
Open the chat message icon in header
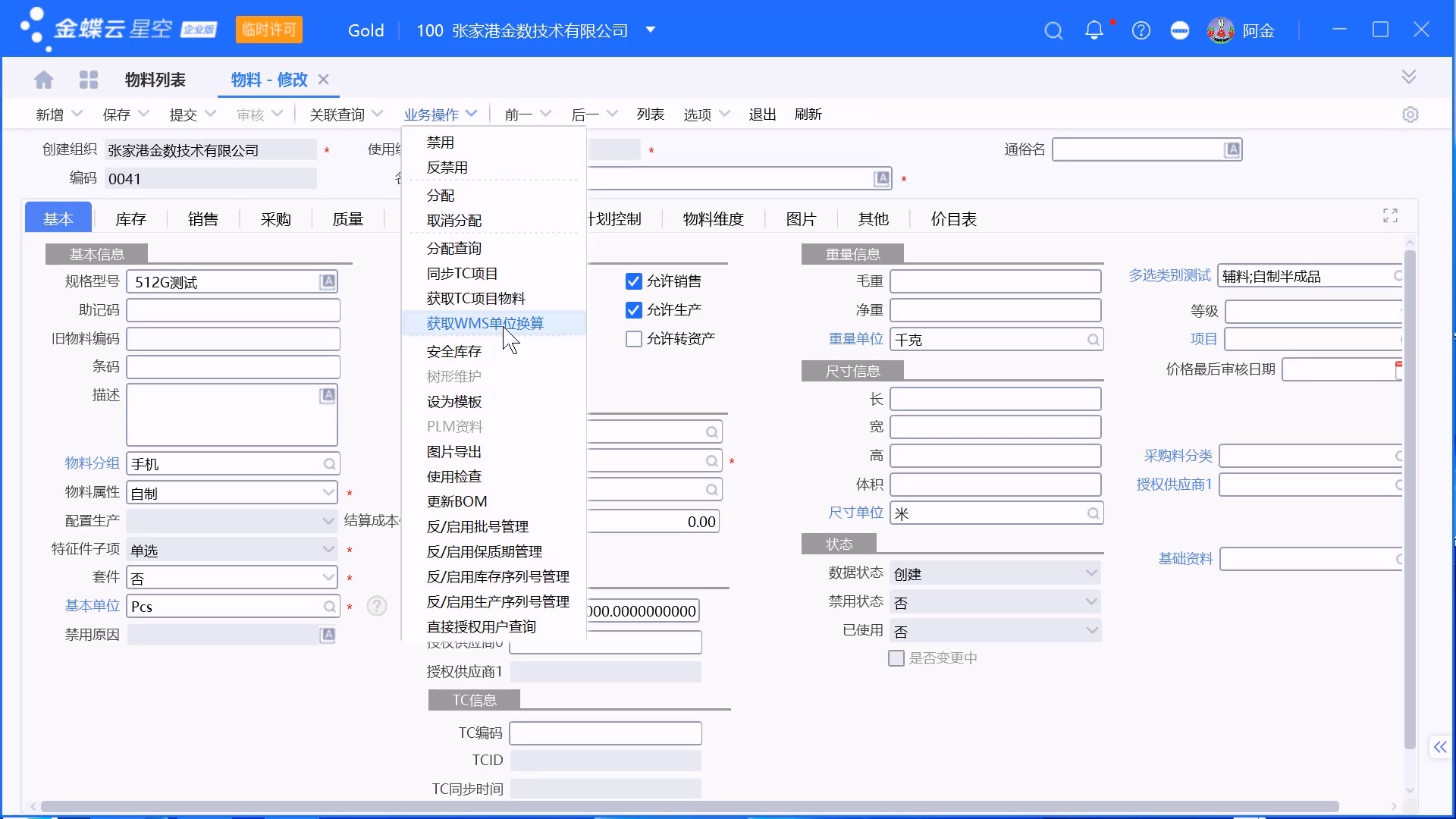pyautogui.click(x=1180, y=31)
